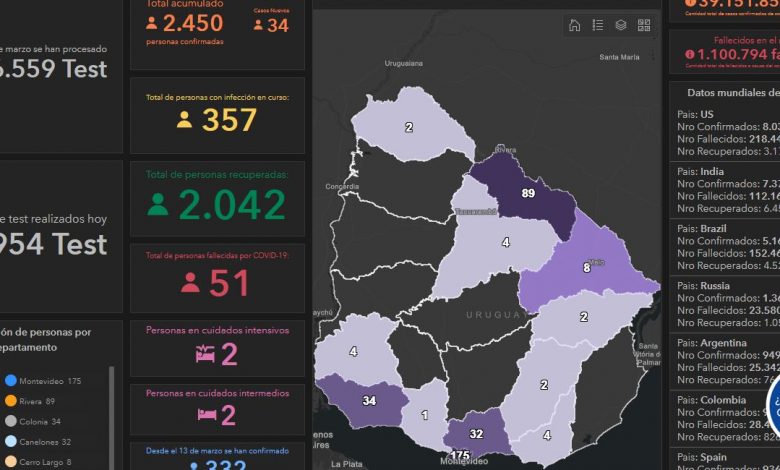Click the orange person icon beside 2.450
The width and height of the screenshot is (780, 470).
coord(152,23)
